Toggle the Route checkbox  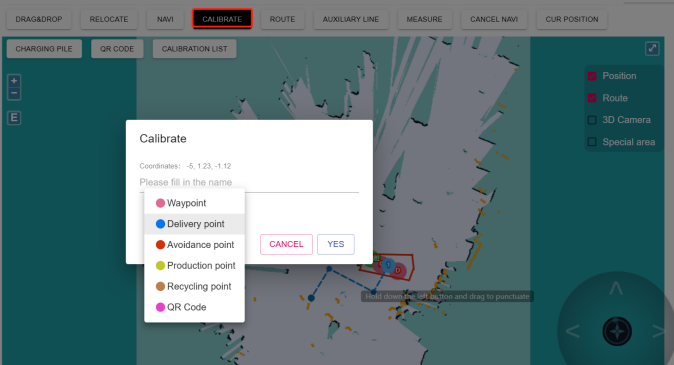[592, 98]
